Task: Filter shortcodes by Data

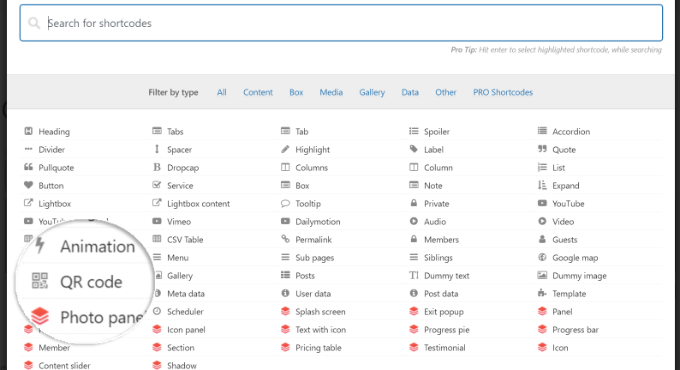Action: (x=410, y=92)
